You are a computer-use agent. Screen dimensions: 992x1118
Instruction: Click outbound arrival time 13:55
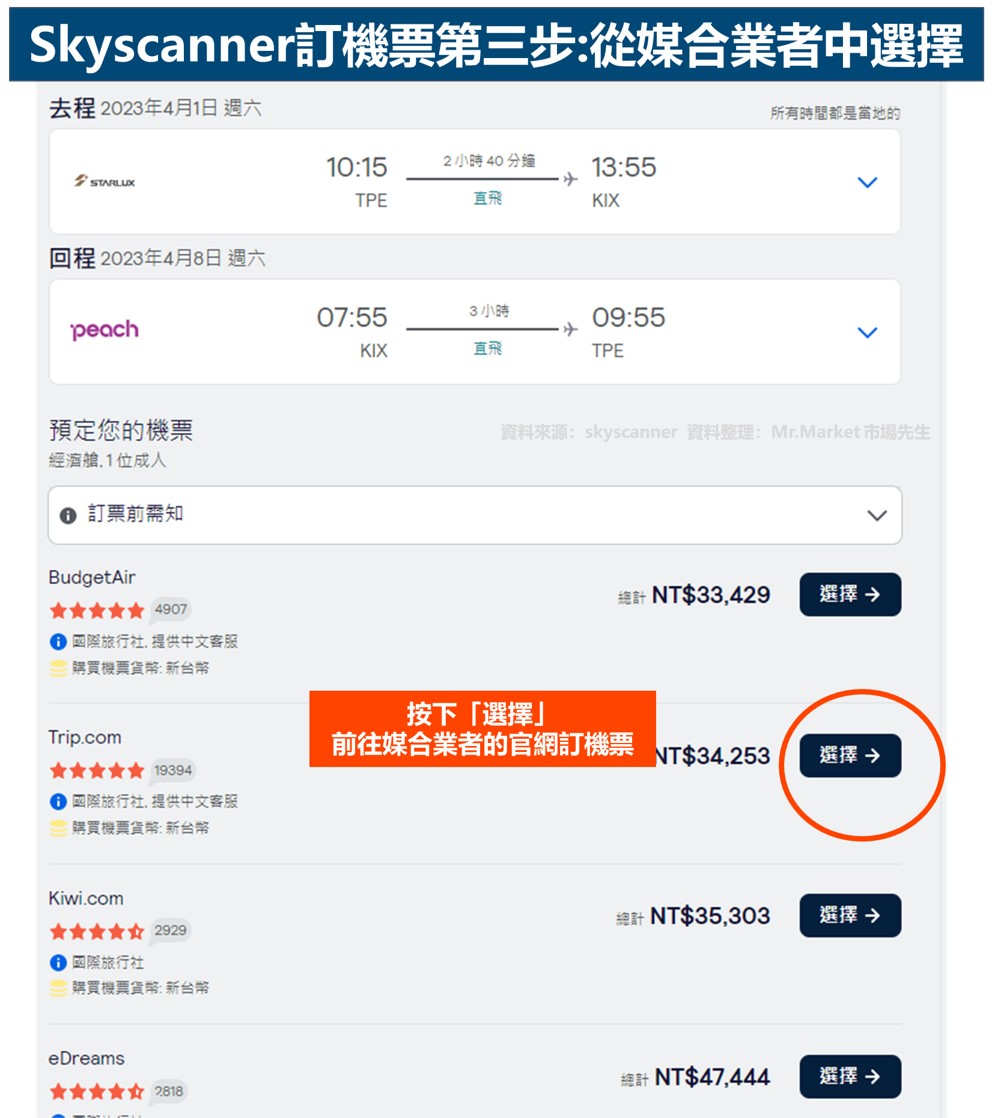coord(624,168)
